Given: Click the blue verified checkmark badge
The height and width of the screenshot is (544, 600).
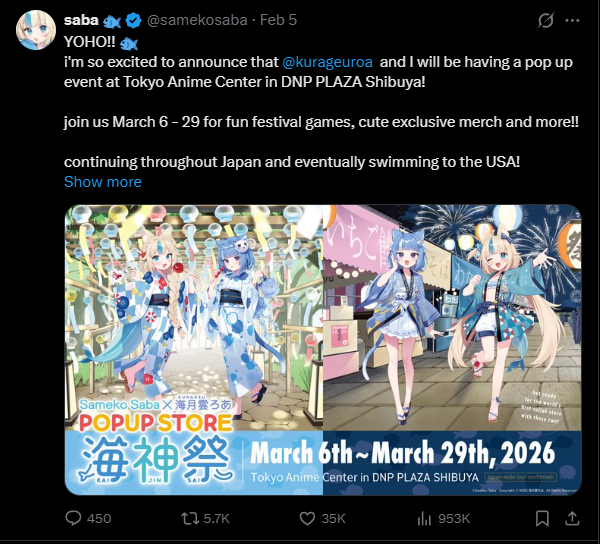Looking at the screenshot, I should click(134, 20).
